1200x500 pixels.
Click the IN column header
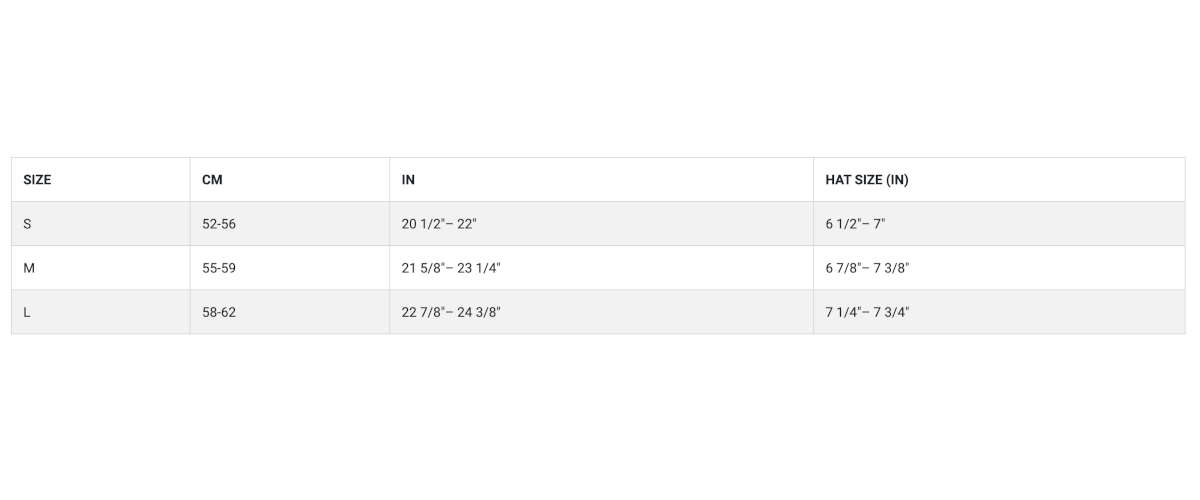click(408, 180)
